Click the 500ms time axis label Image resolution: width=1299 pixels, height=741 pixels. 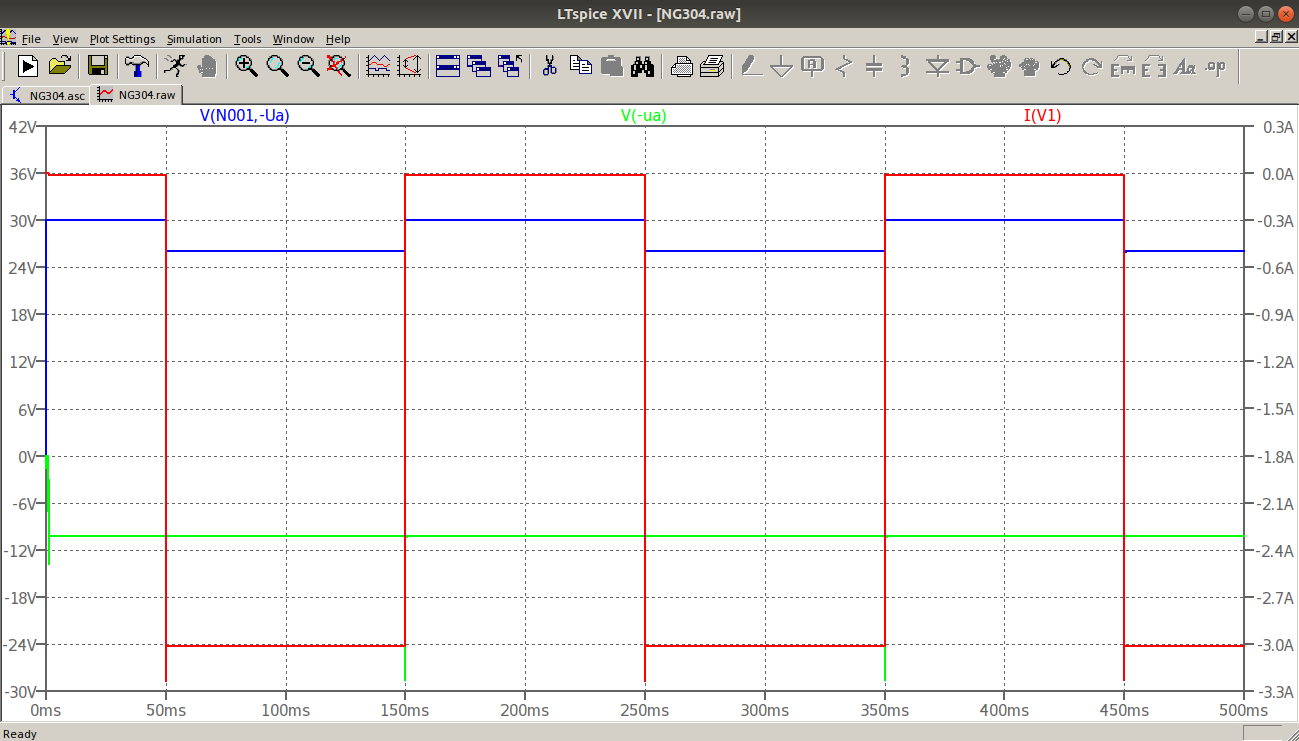(1243, 710)
